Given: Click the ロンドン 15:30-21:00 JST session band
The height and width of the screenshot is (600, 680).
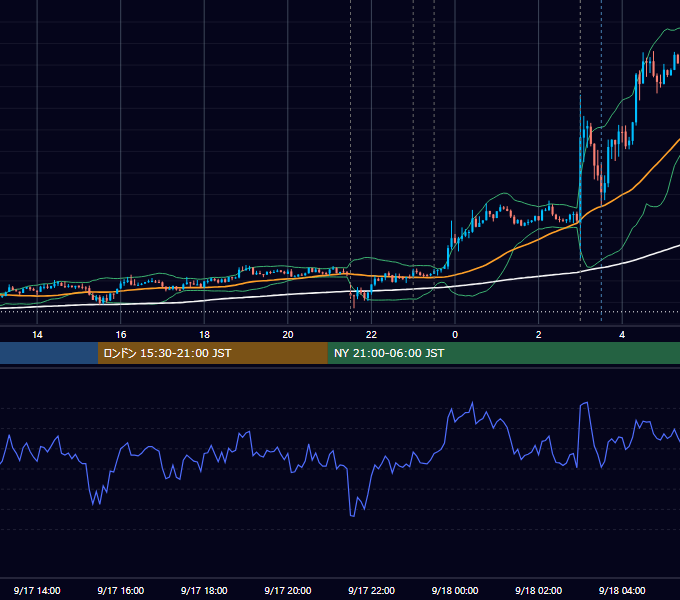Looking at the screenshot, I should click(212, 353).
